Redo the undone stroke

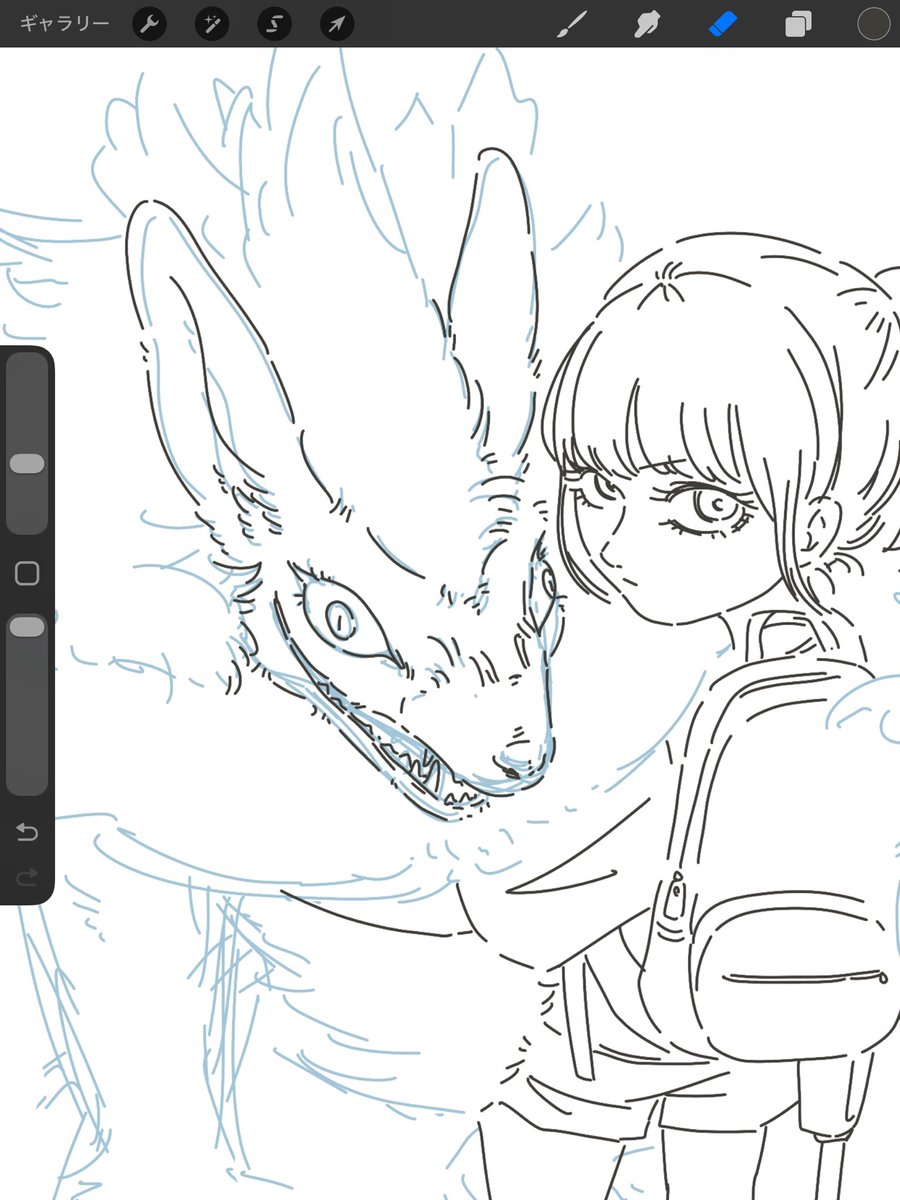tap(27, 877)
